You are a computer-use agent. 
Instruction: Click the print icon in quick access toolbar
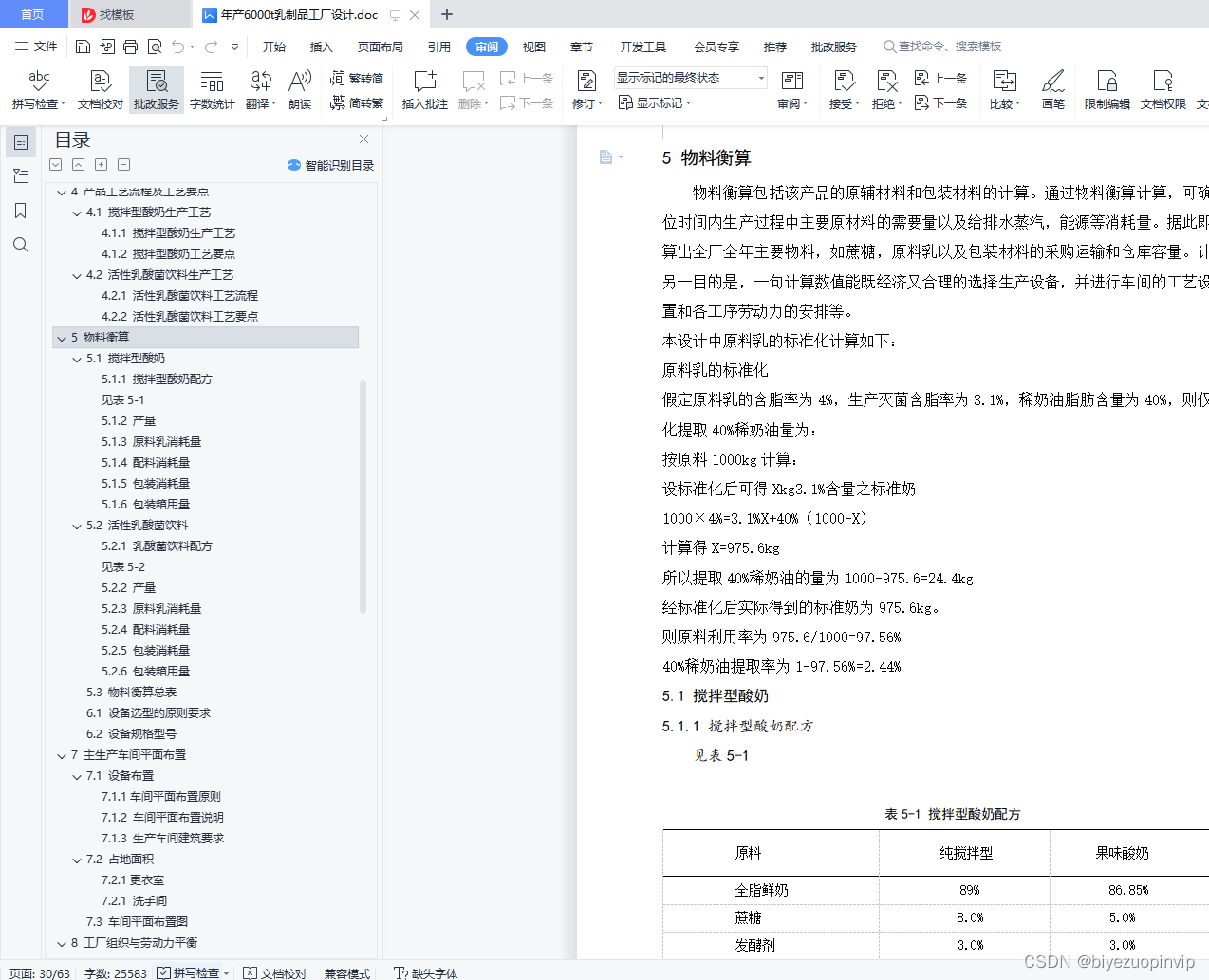point(130,46)
